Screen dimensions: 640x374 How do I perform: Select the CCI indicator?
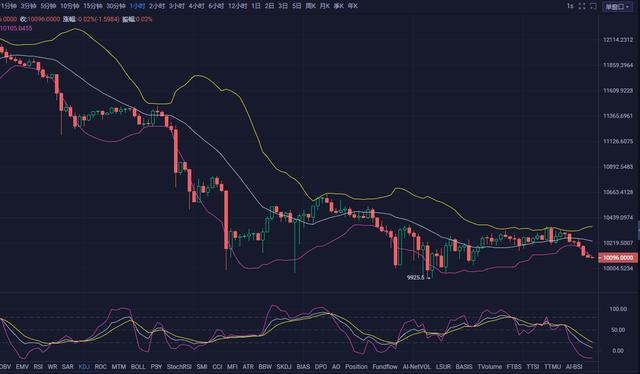tap(217, 367)
